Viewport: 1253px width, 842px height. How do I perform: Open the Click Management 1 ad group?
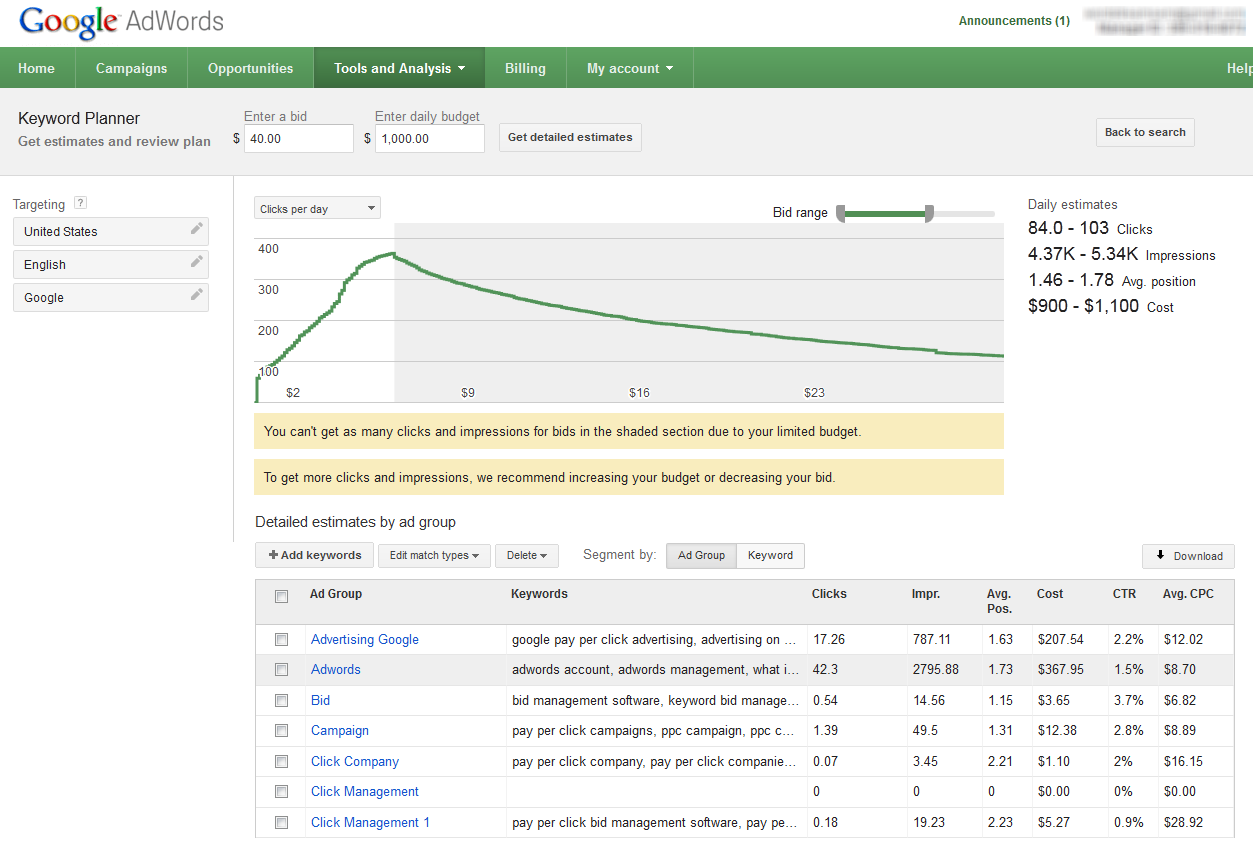(x=371, y=822)
